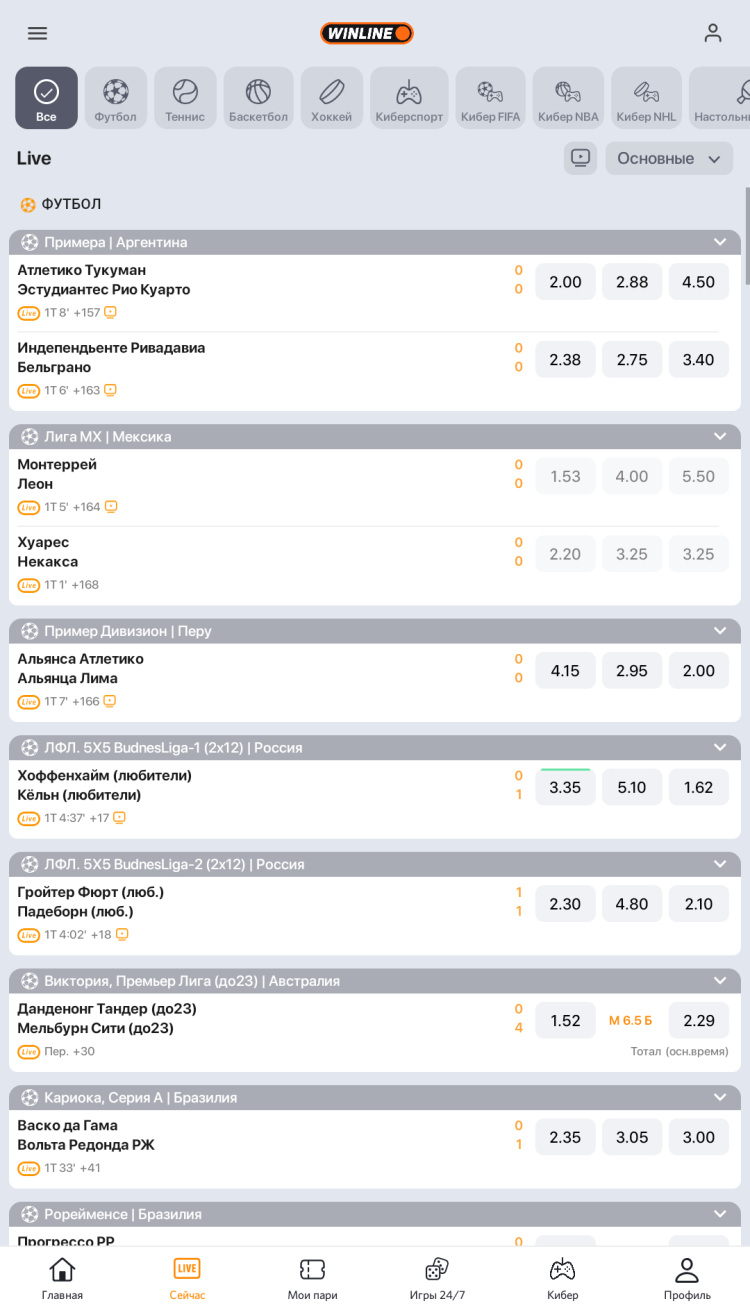Viewport: 750px width, 1308px height.
Task: Go to the Главная tab
Action: tap(62, 1278)
